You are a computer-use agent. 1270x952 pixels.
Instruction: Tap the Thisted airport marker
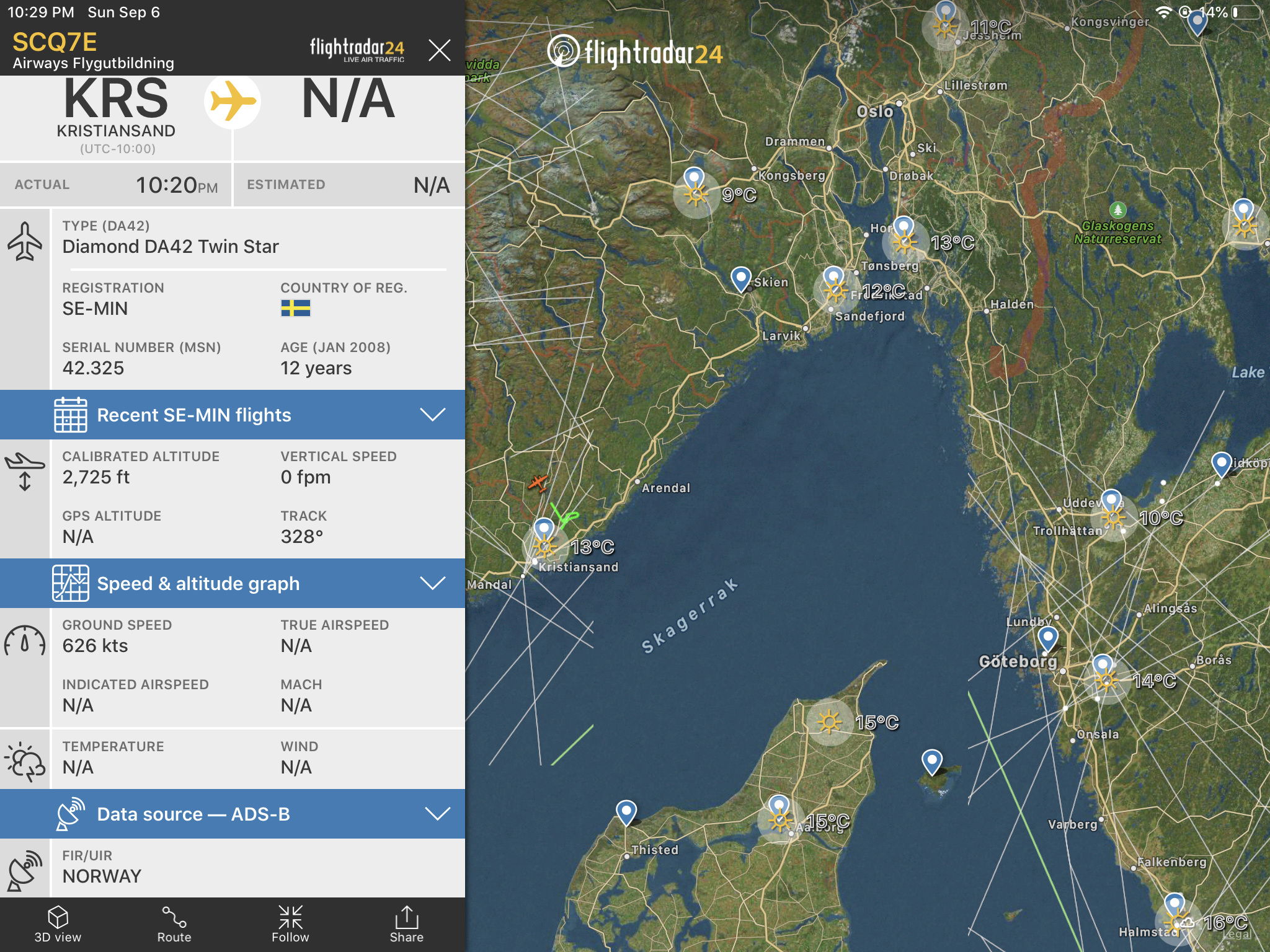point(626,811)
